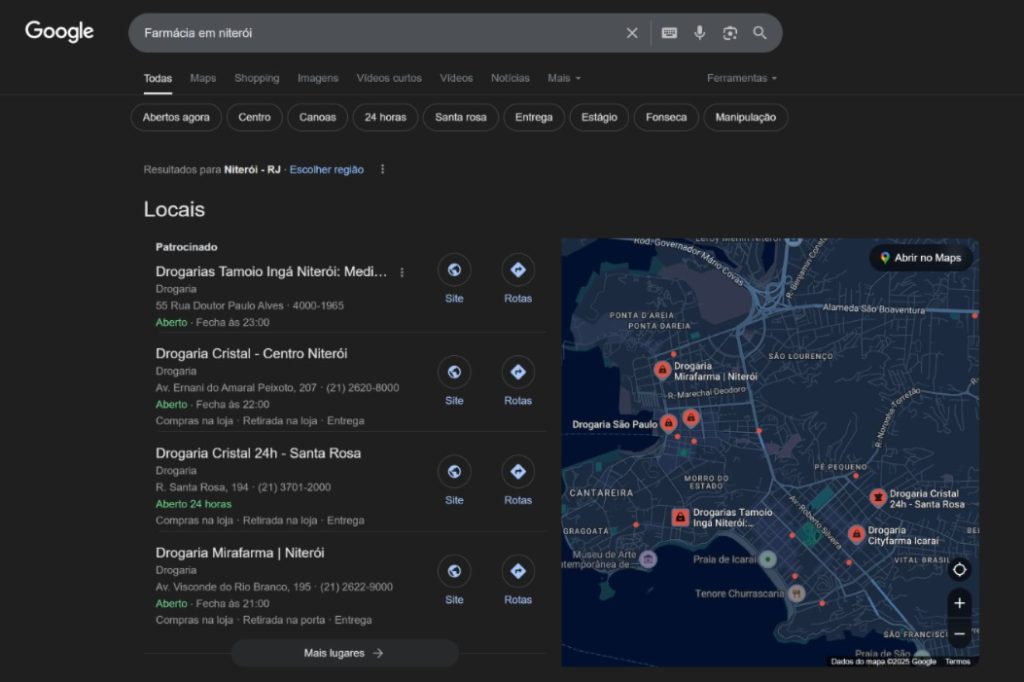This screenshot has width=1024, height=682.
Task: Click the Locais section heading
Action: 174,209
